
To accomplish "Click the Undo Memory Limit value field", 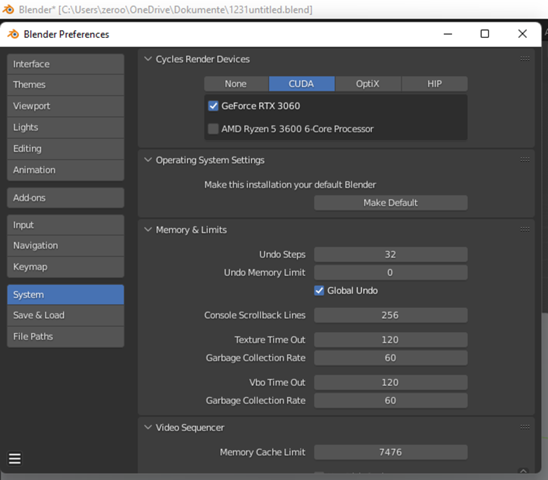I will click(x=391, y=272).
